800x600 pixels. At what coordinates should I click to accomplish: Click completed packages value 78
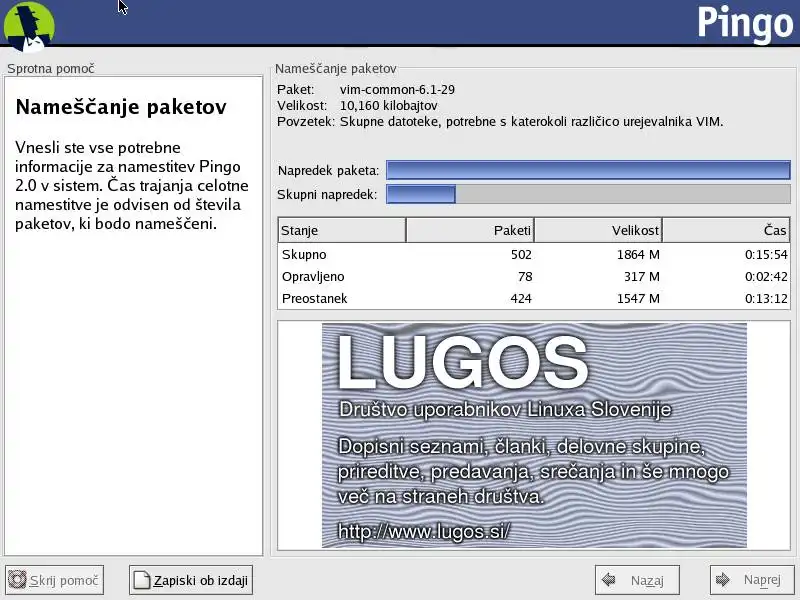(525, 277)
